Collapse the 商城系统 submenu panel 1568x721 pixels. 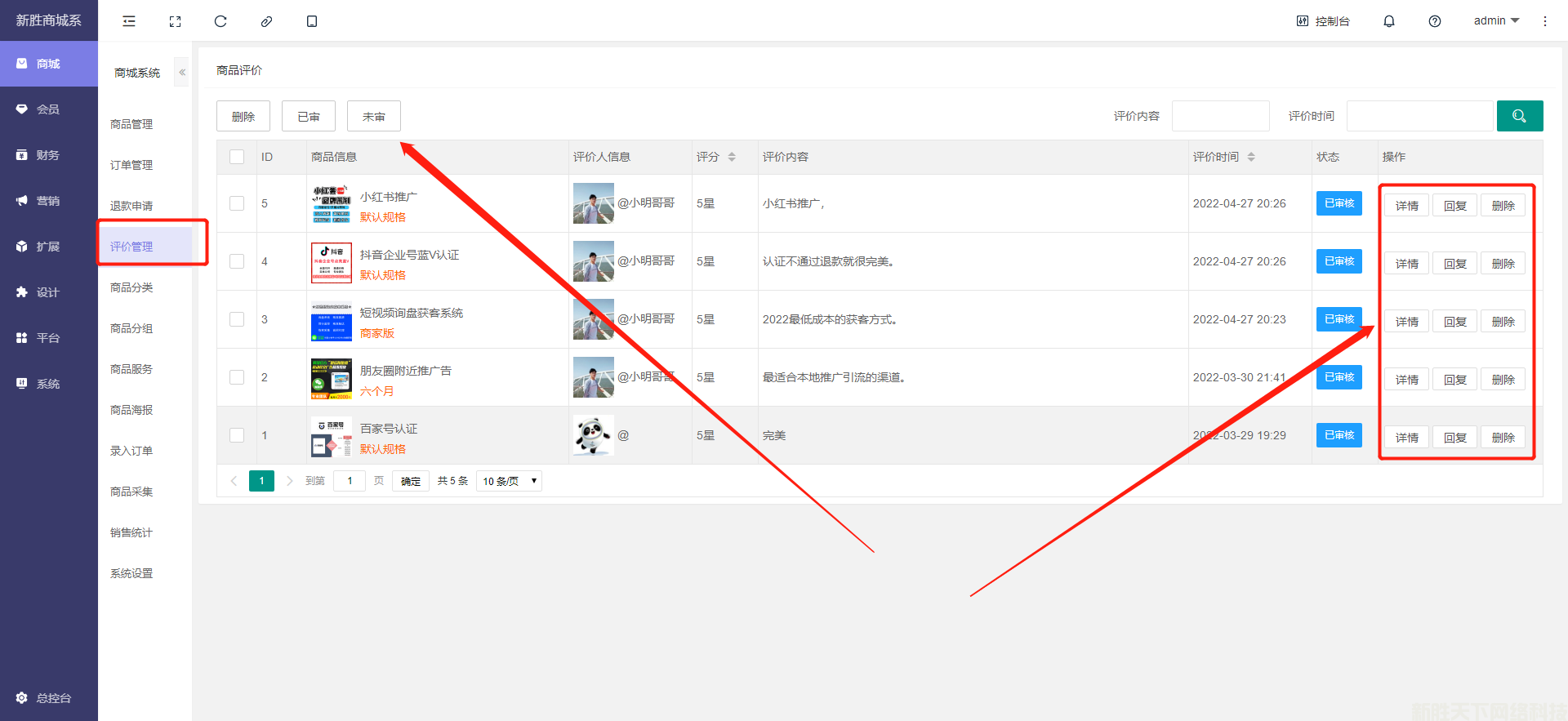coord(182,73)
